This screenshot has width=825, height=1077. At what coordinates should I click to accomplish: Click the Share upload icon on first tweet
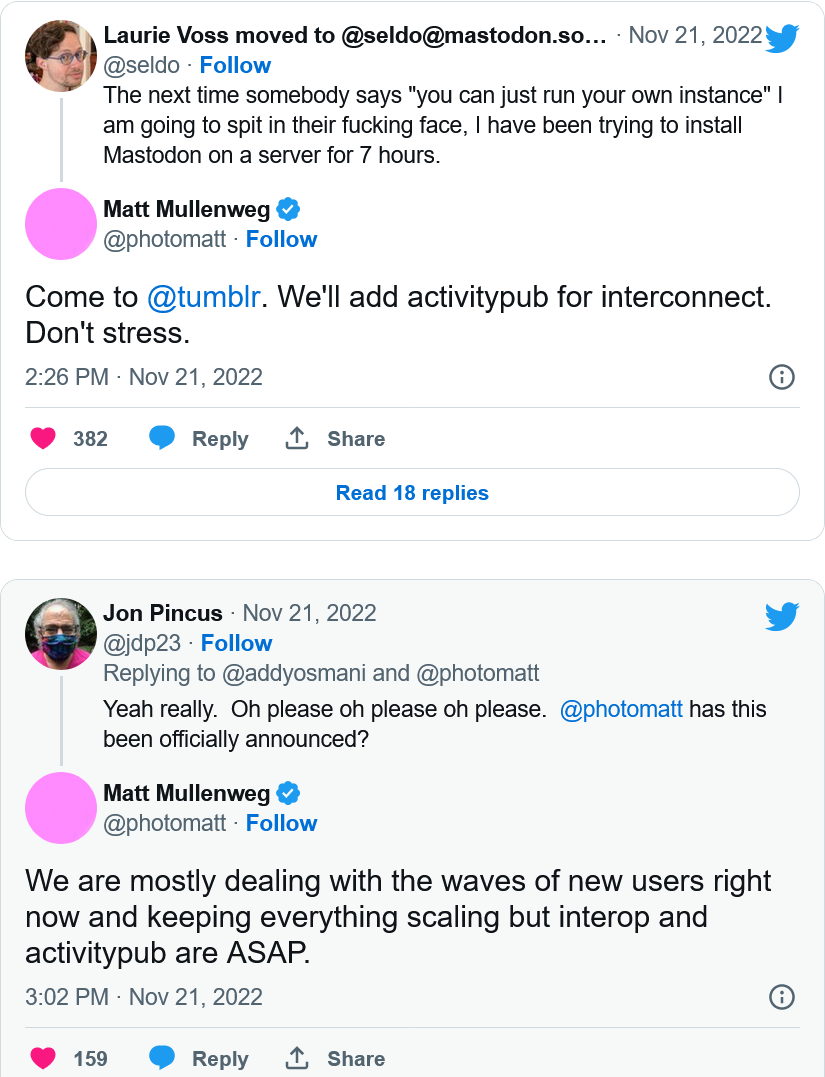[297, 438]
